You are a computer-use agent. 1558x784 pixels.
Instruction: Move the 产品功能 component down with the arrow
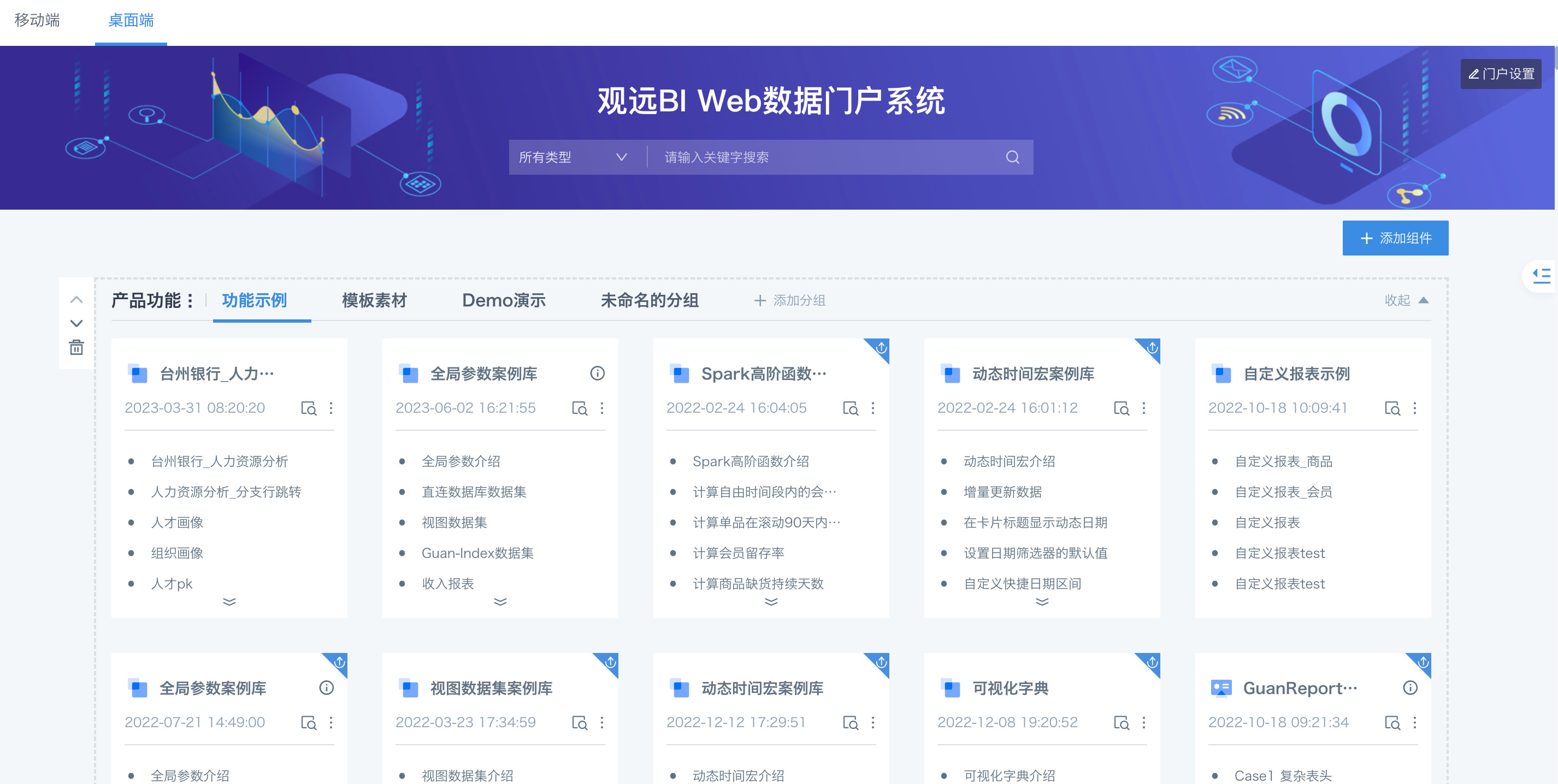(x=76, y=323)
